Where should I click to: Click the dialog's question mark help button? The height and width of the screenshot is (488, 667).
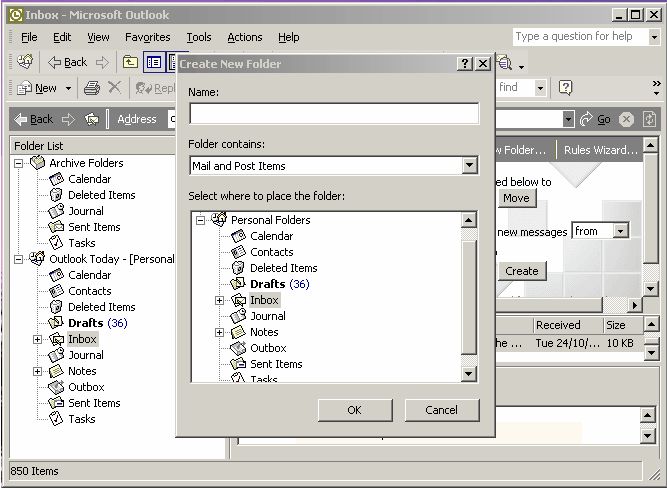[x=465, y=64]
